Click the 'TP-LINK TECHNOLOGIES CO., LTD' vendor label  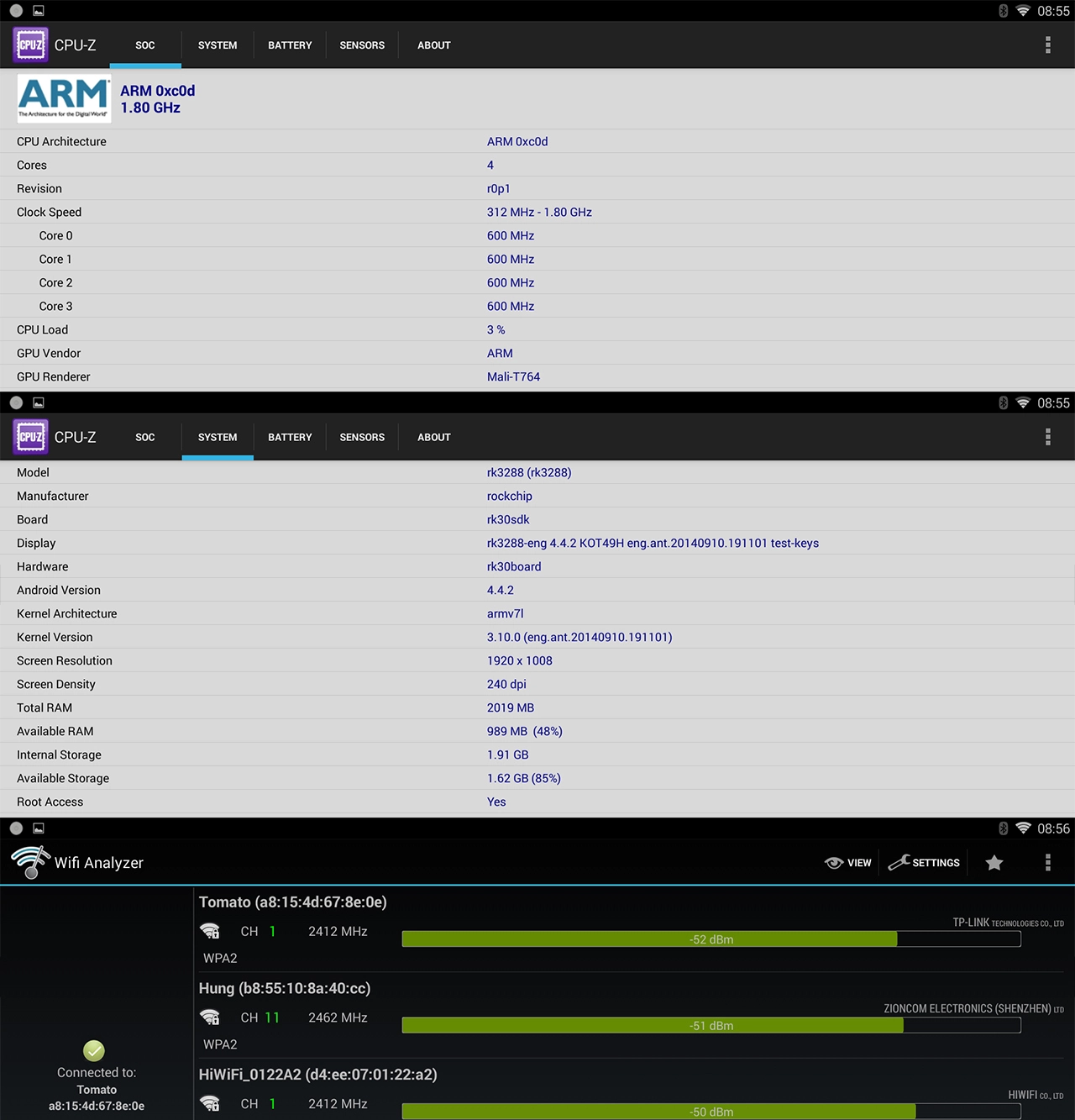(x=1008, y=923)
